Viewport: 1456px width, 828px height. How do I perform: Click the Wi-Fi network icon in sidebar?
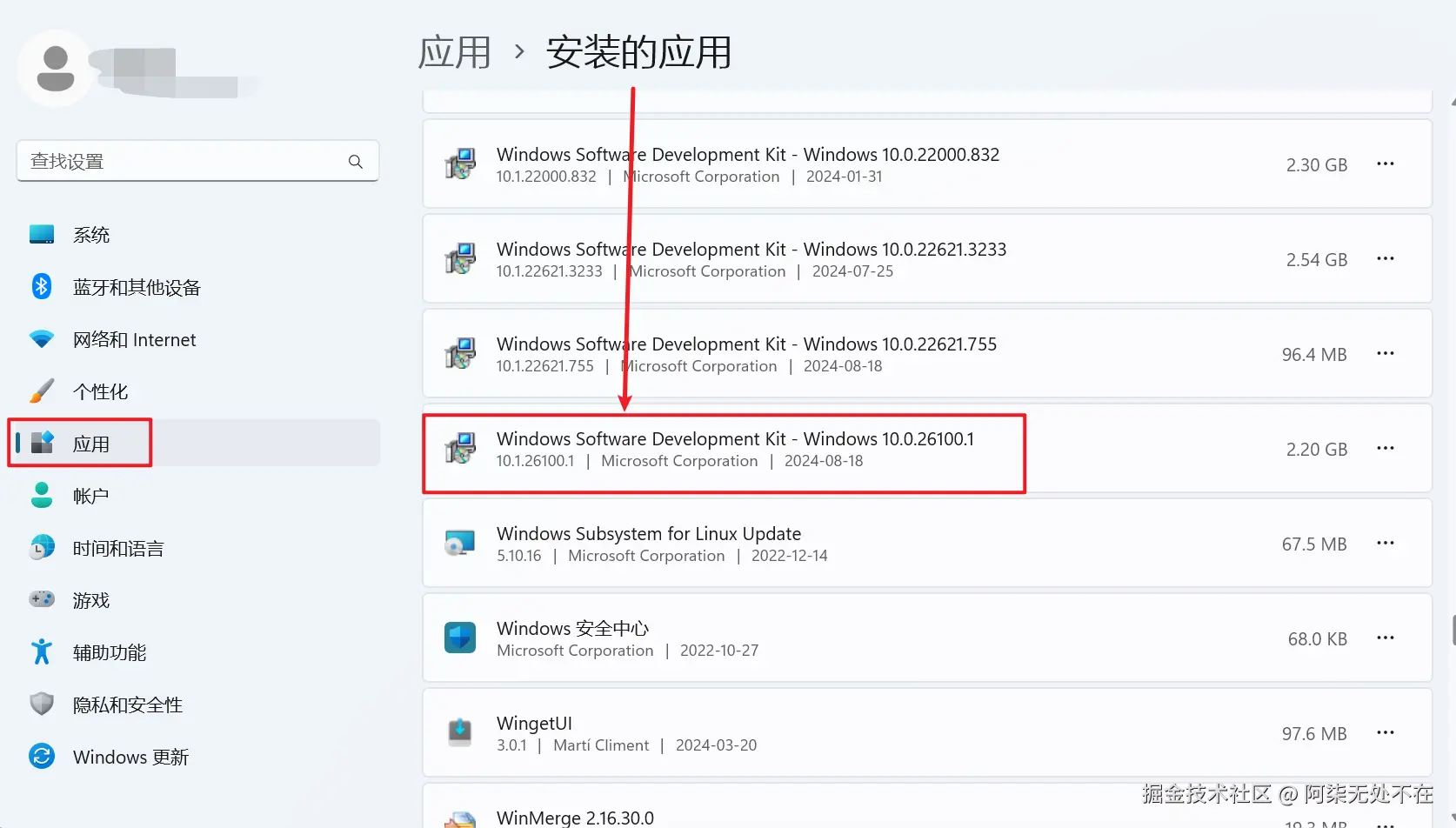pyautogui.click(x=42, y=339)
